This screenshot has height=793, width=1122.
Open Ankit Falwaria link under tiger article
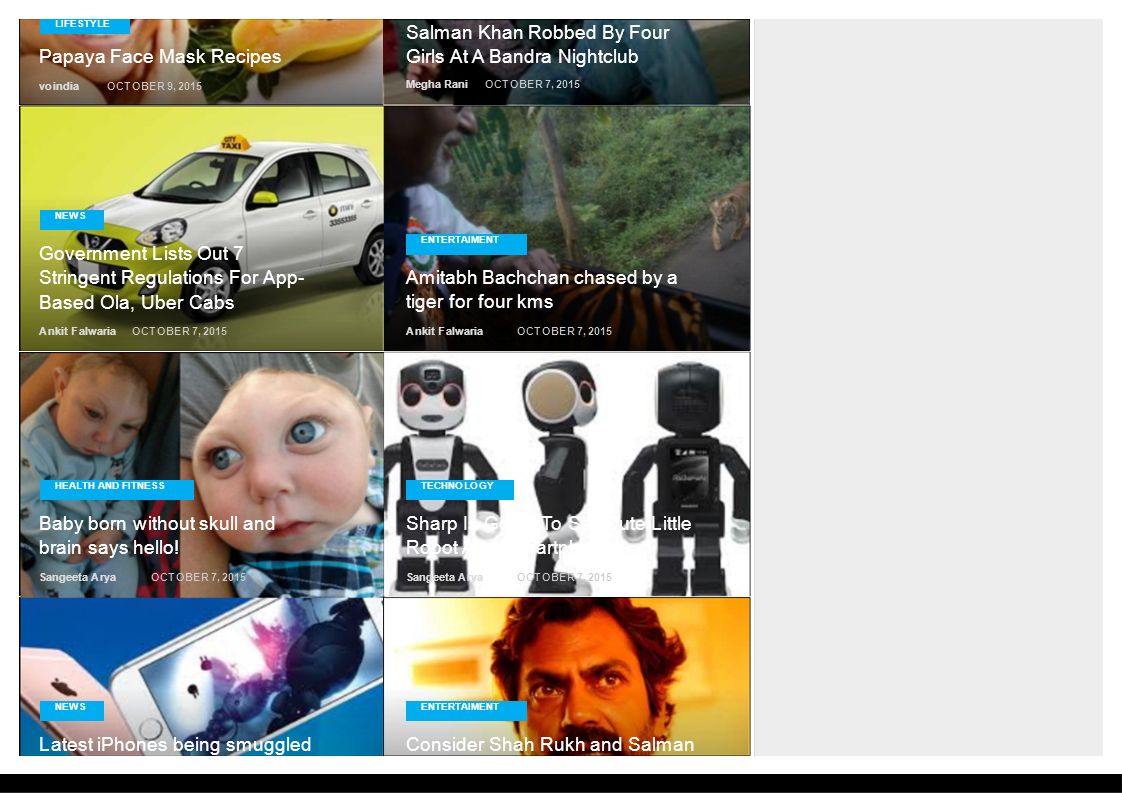click(444, 331)
